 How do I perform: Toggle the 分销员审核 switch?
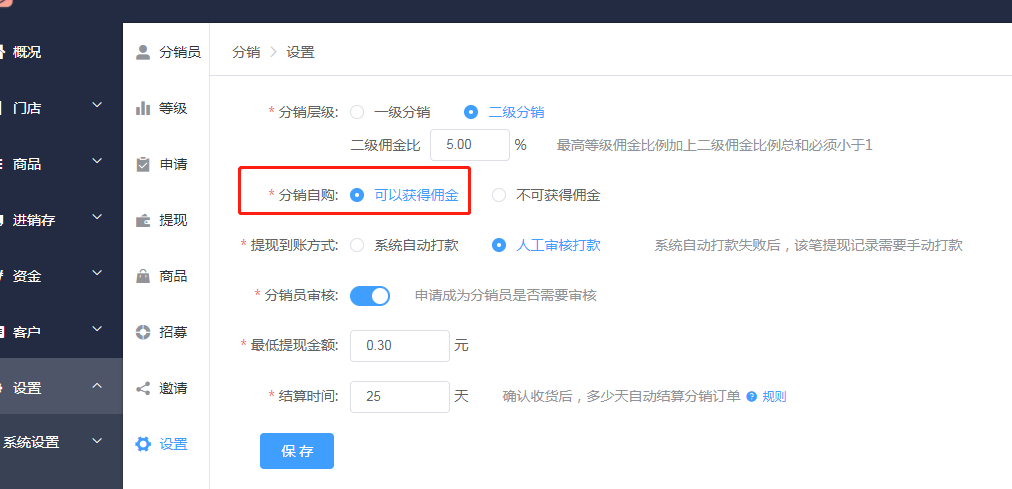[370, 296]
